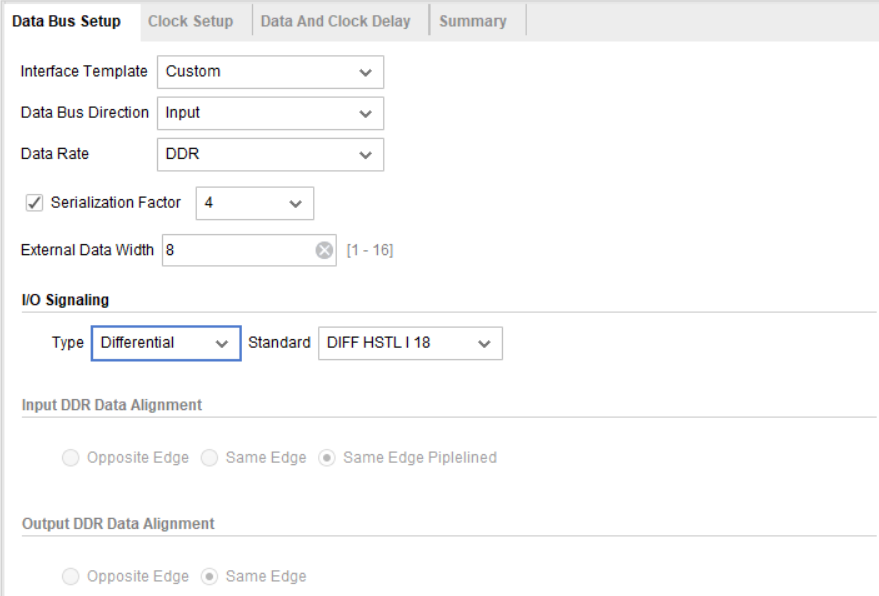The image size is (879, 596).
Task: Expand the Data Rate dropdown
Action: click(x=270, y=154)
